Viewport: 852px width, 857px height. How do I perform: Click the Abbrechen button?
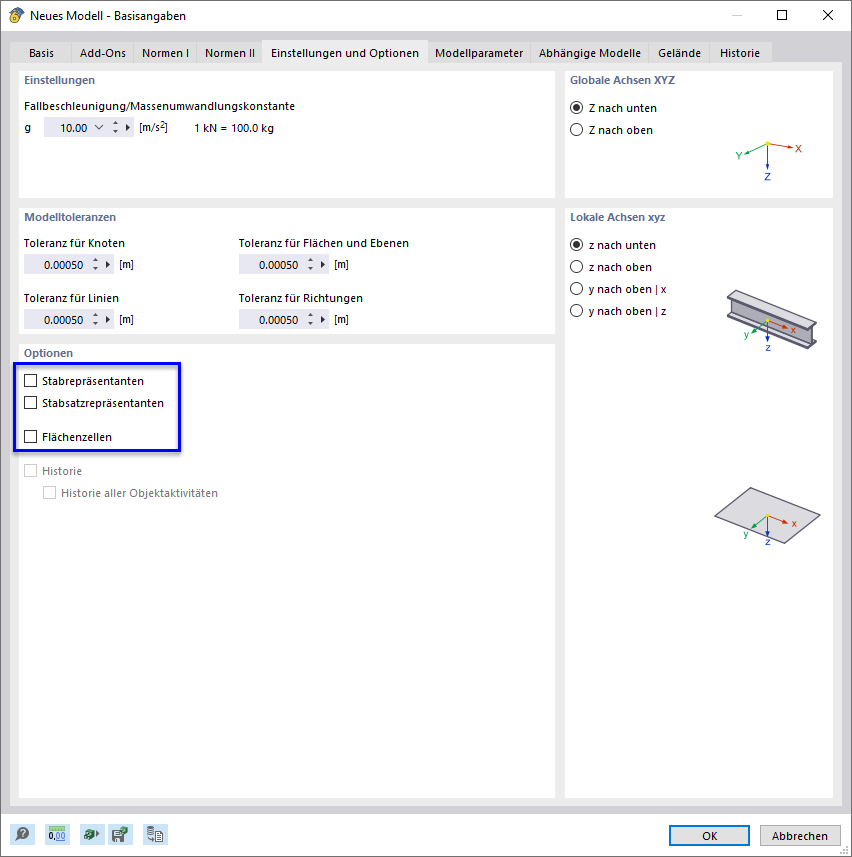(800, 836)
